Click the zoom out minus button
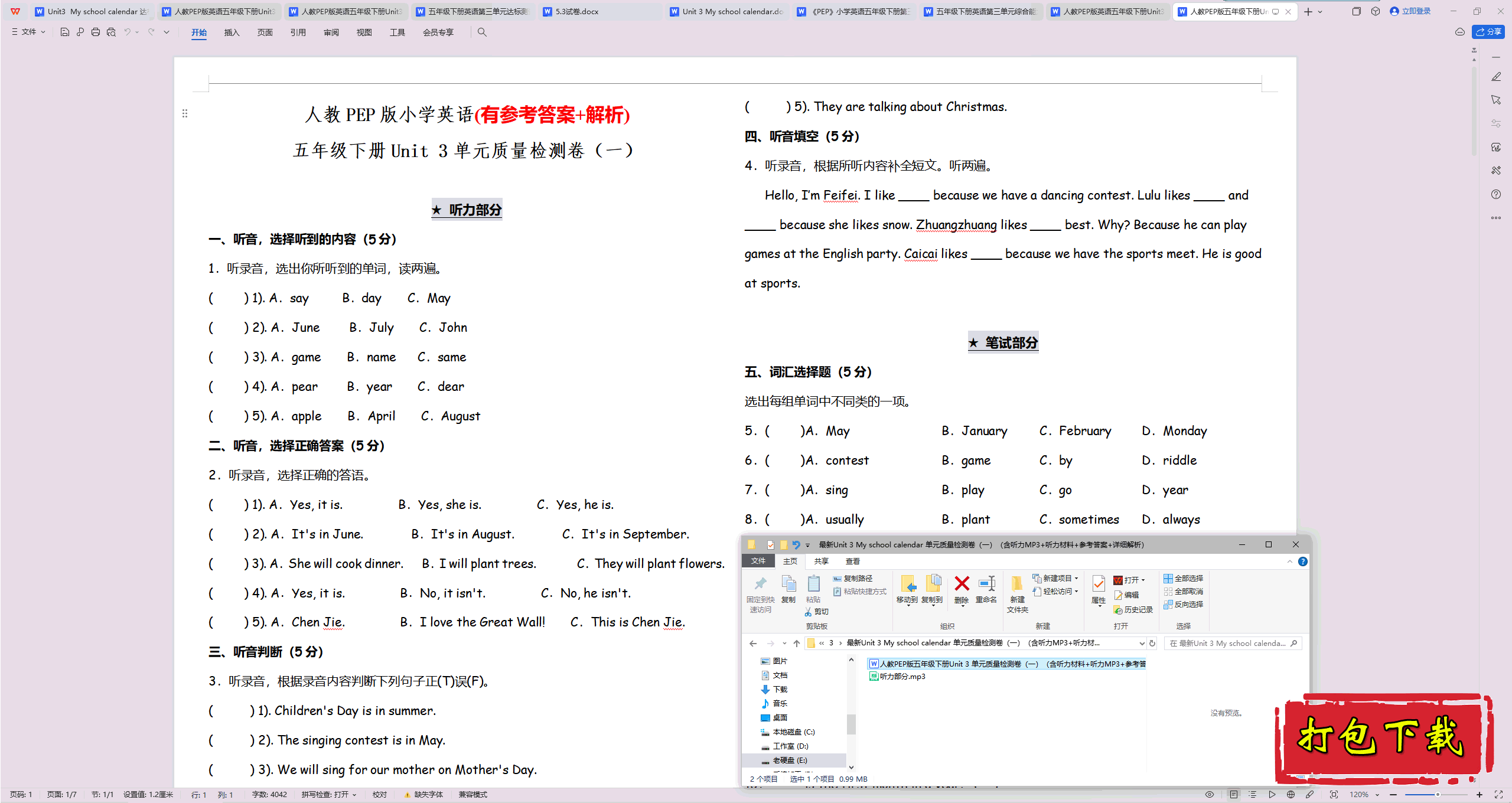This screenshot has height=803, width=1512. (1393, 795)
